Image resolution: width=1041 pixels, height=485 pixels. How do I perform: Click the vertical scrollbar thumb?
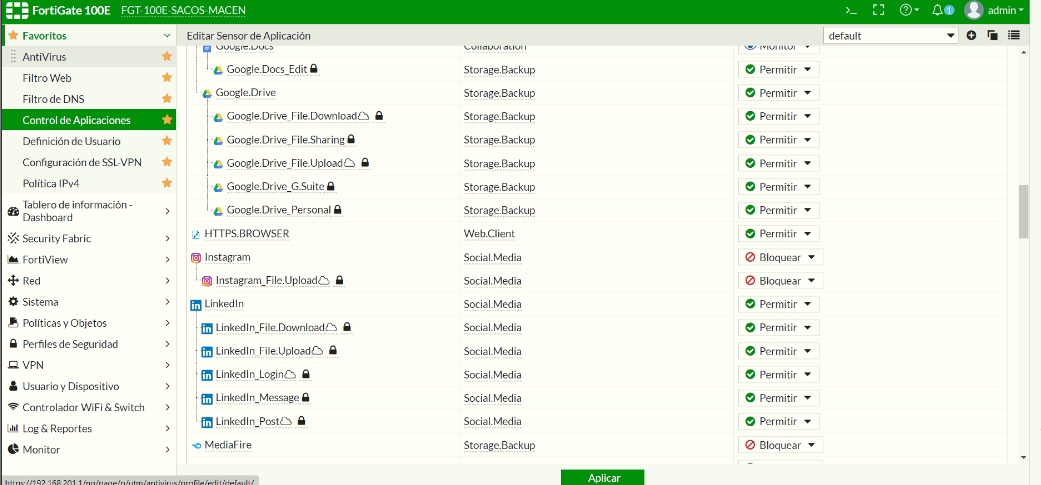[x=1023, y=210]
